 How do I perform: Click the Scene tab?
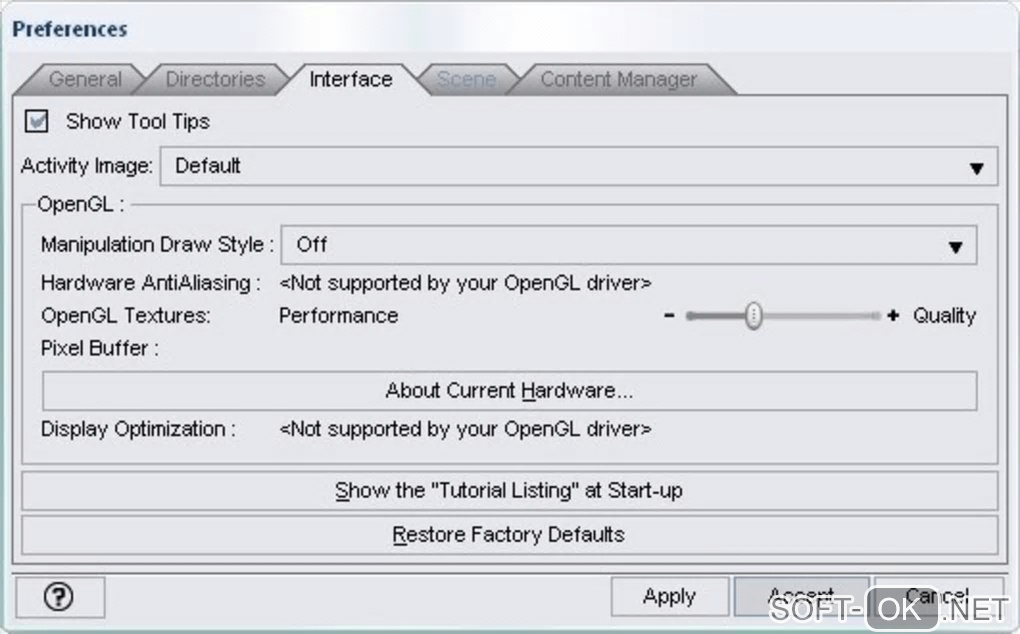pyautogui.click(x=466, y=80)
